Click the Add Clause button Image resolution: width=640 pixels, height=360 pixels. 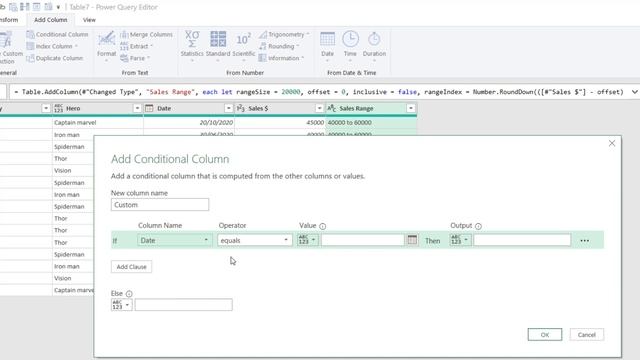131,267
